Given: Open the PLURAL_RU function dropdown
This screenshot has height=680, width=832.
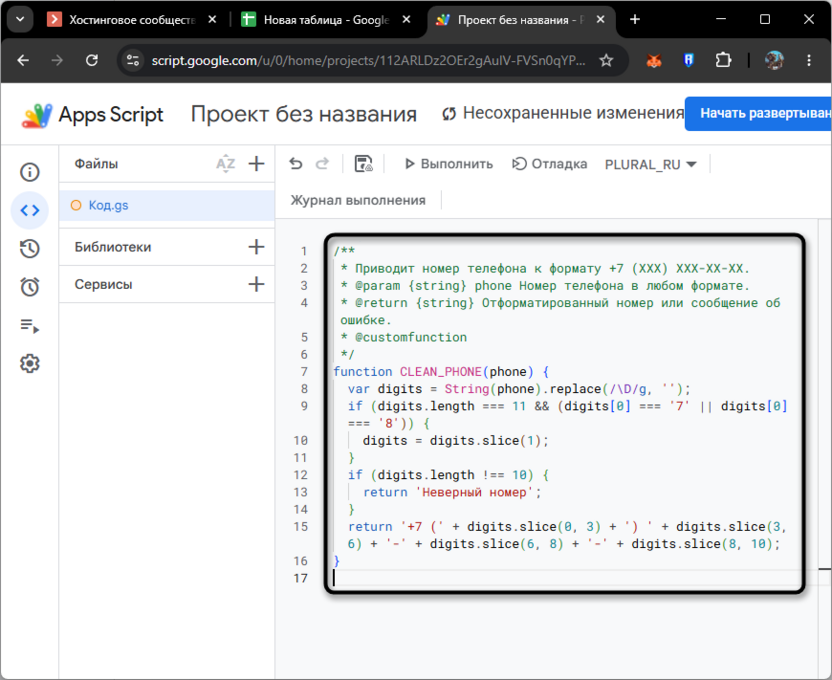Looking at the screenshot, I should 651,164.
